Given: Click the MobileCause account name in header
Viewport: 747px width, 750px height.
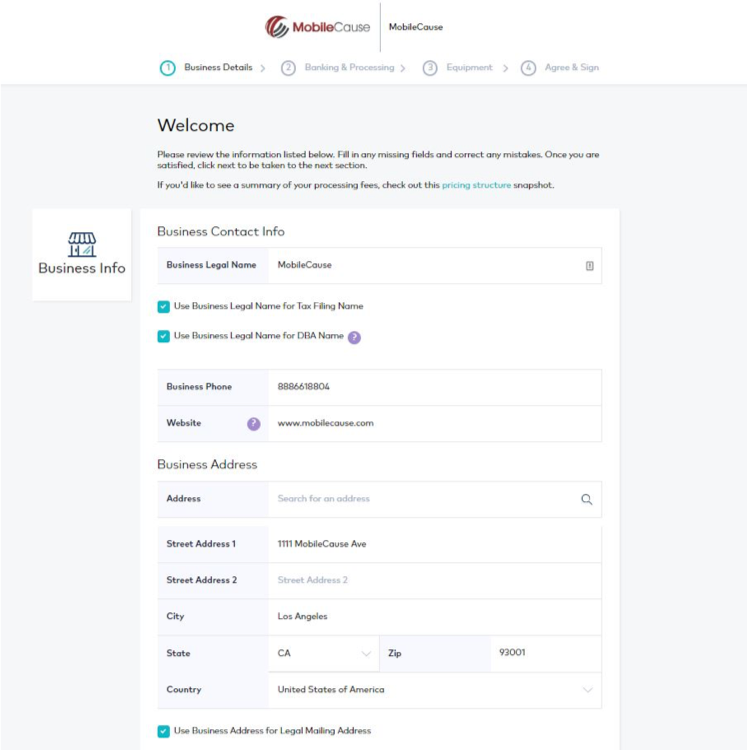Looking at the screenshot, I should pos(416,27).
